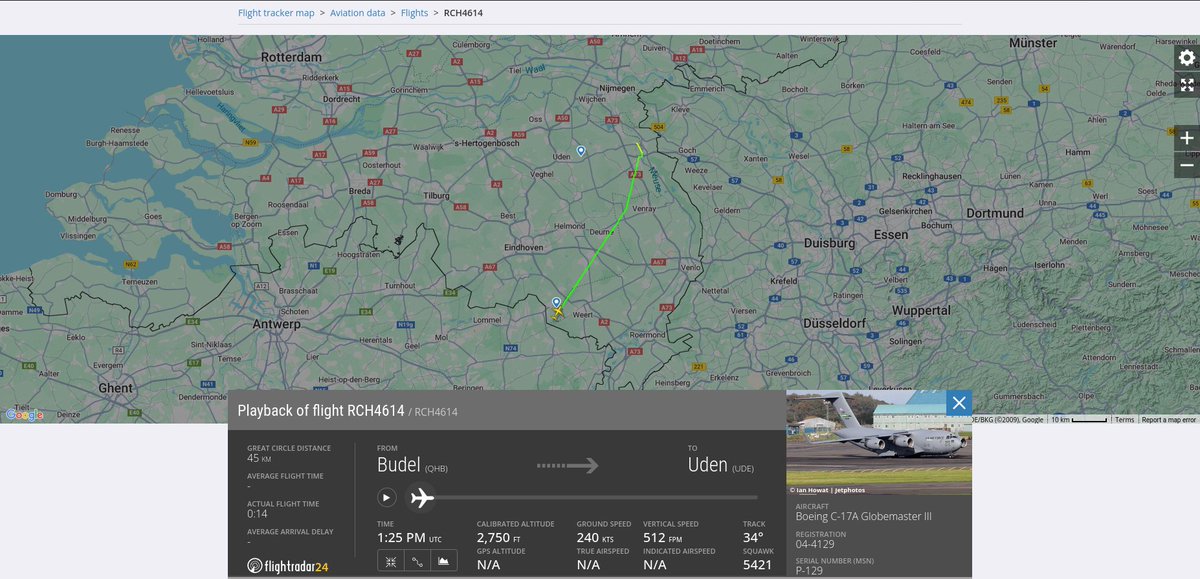Click the 10 km map scale
The height and width of the screenshot is (579, 1200).
click(x=1079, y=420)
